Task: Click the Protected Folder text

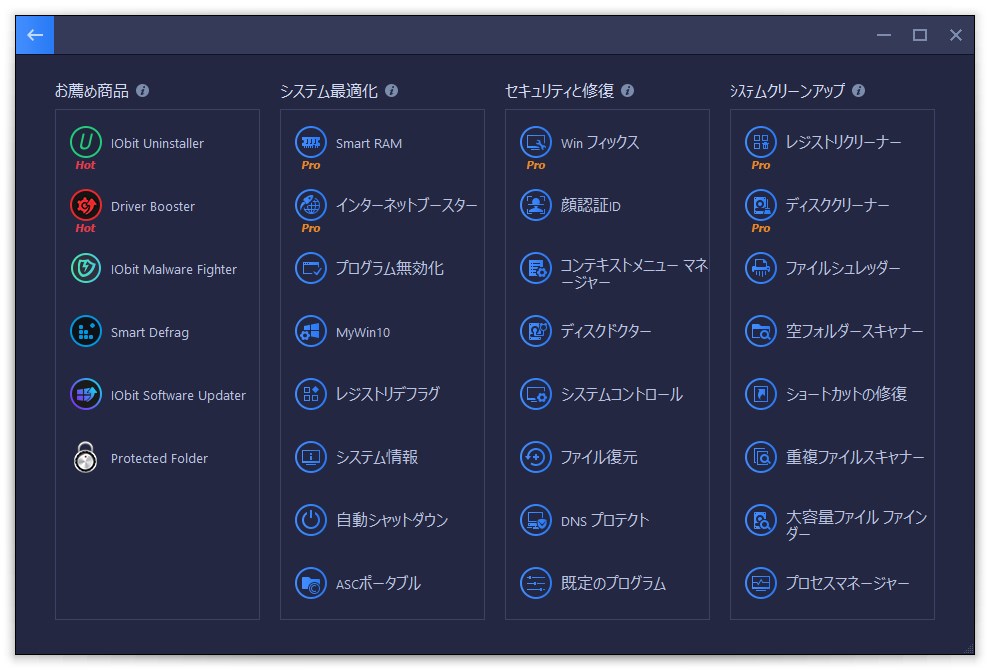Action: 159,458
